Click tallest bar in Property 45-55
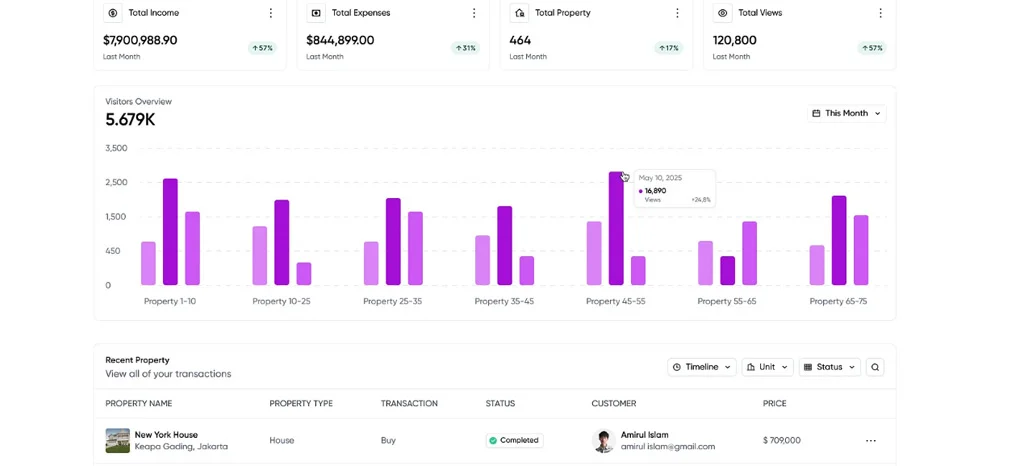 616,228
